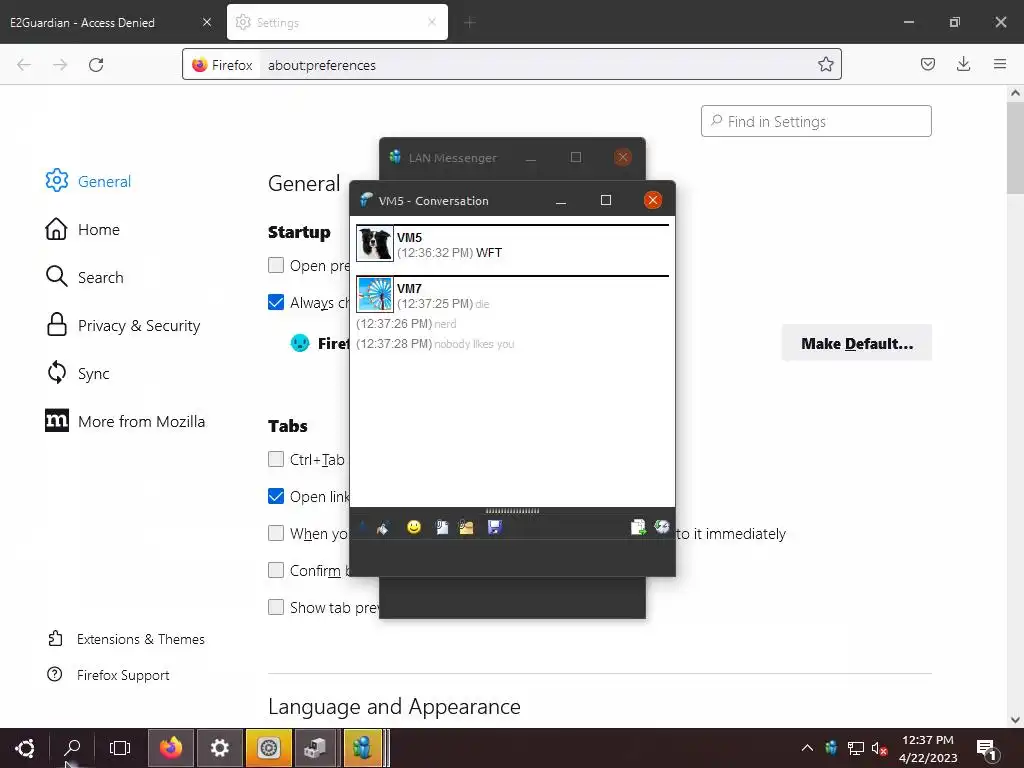Open notification center on taskbar
Viewport: 1024px width, 768px height.
(987, 748)
